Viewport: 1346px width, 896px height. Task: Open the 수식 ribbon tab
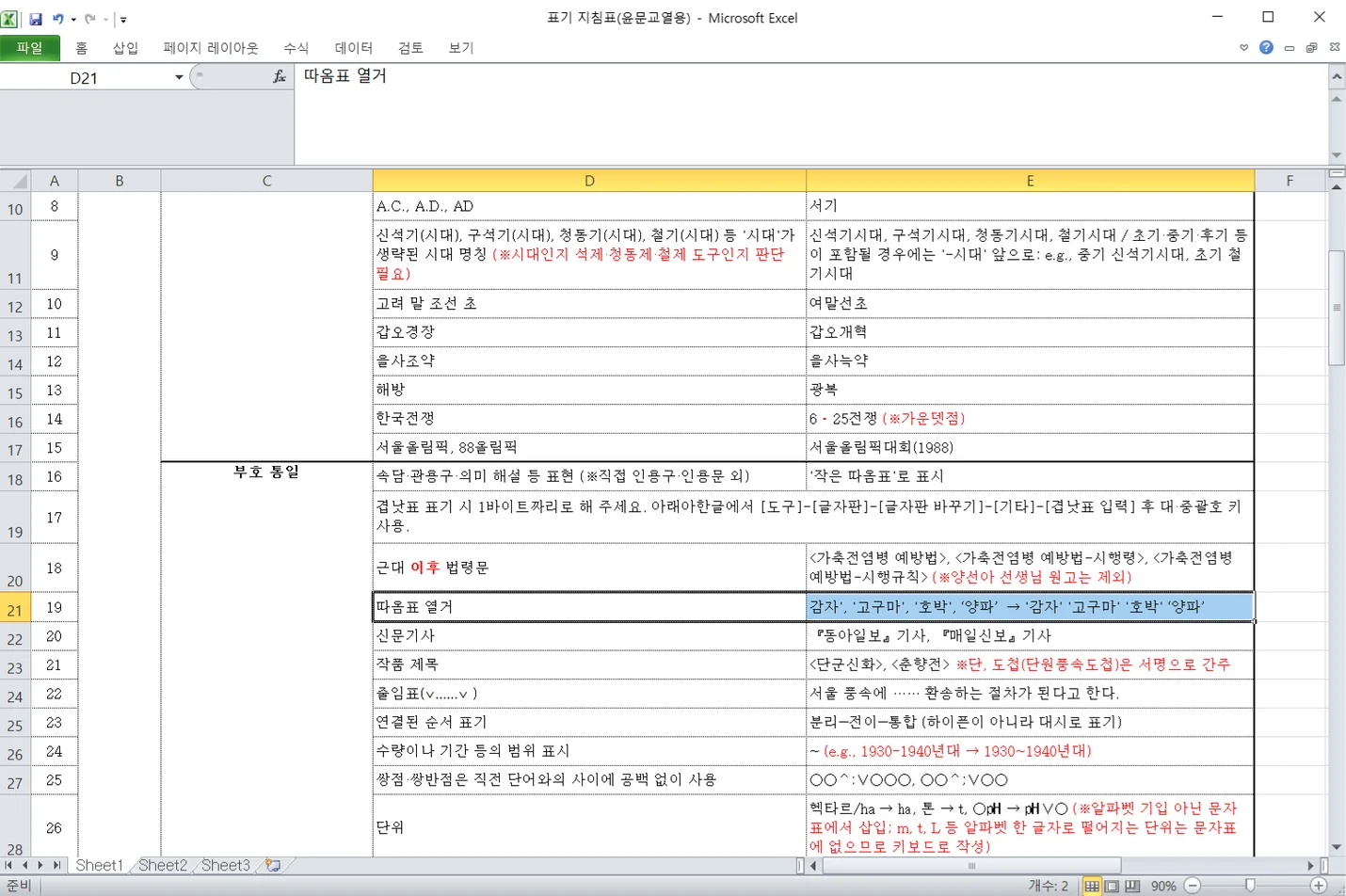[x=296, y=48]
